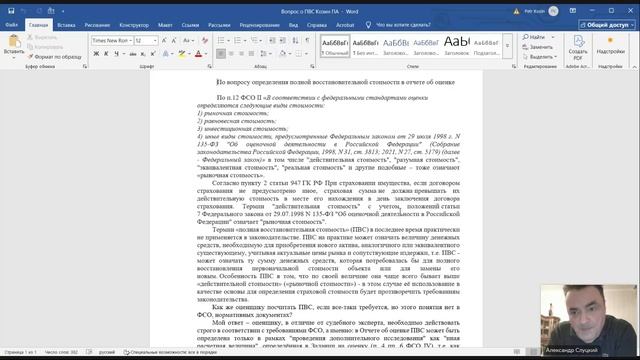Clear all formatting icon
This screenshot has width=640, height=360.
point(204,40)
